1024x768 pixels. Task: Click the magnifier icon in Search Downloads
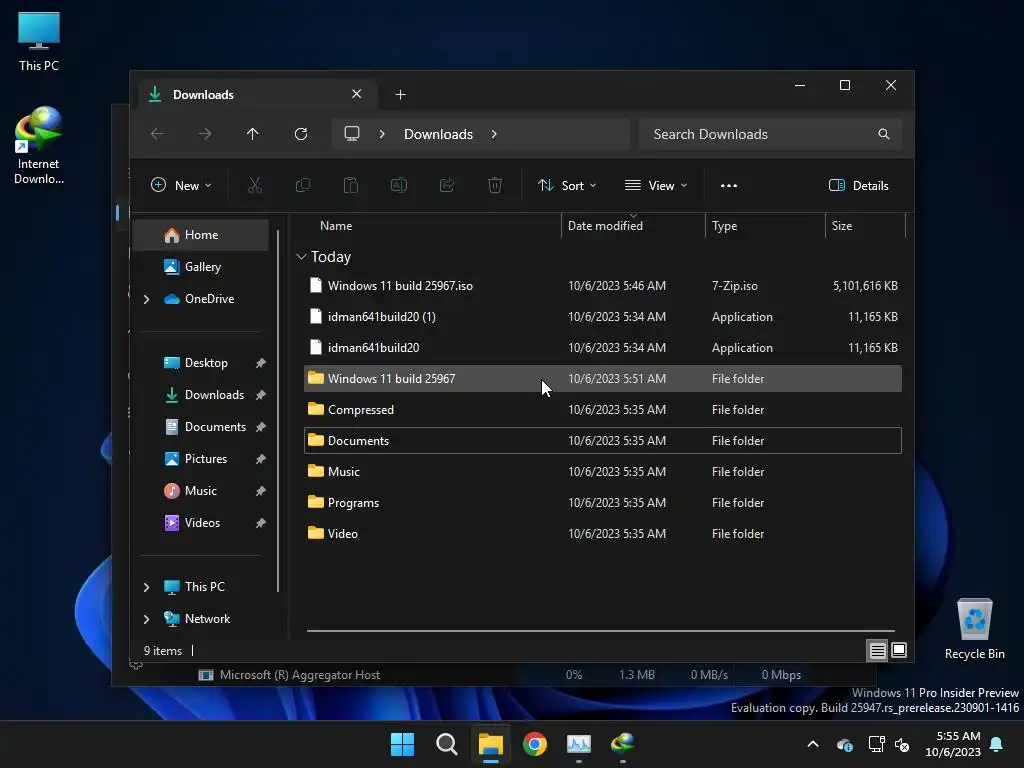tap(884, 134)
